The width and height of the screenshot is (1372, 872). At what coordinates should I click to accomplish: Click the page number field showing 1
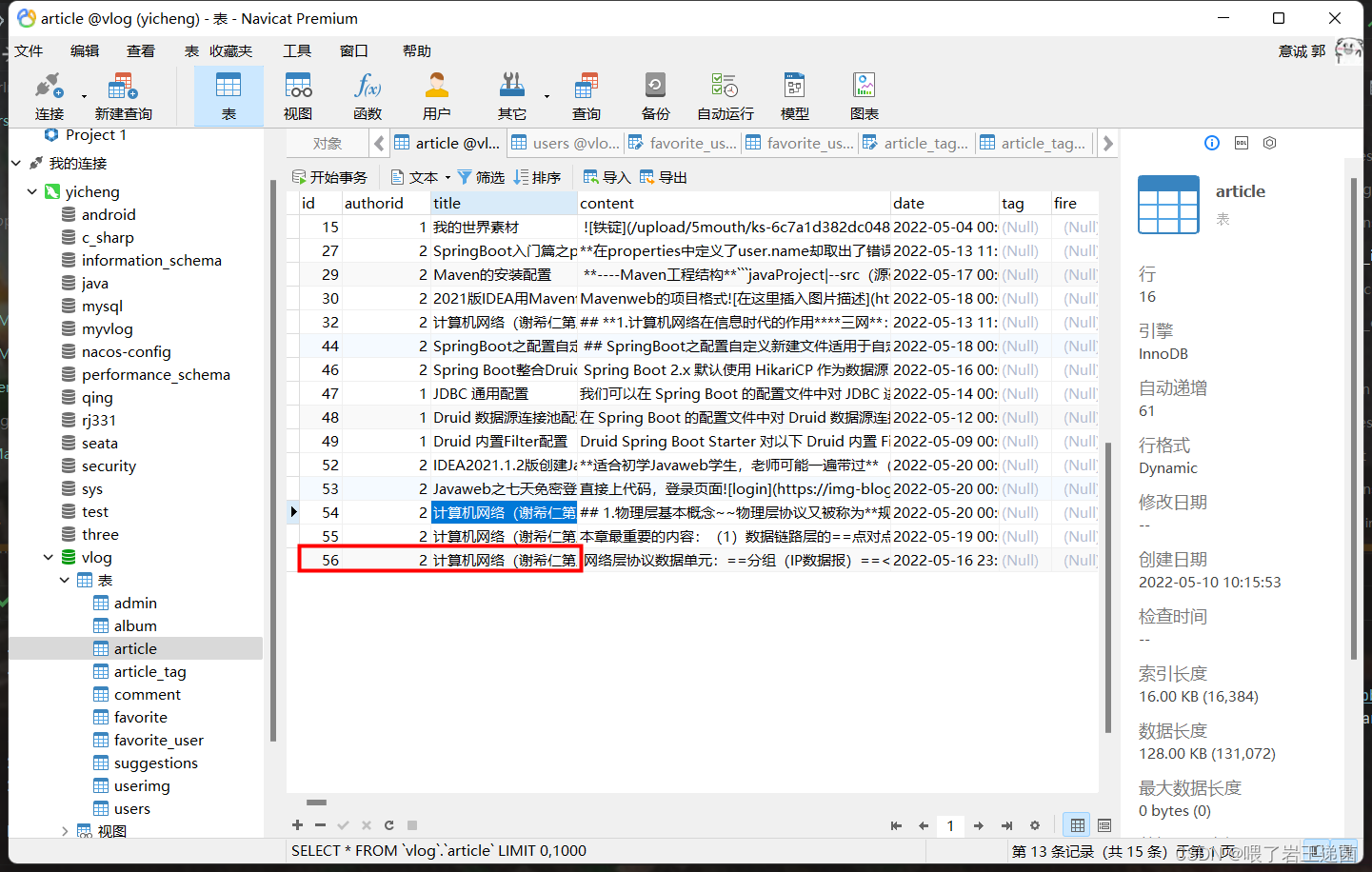pos(950,825)
